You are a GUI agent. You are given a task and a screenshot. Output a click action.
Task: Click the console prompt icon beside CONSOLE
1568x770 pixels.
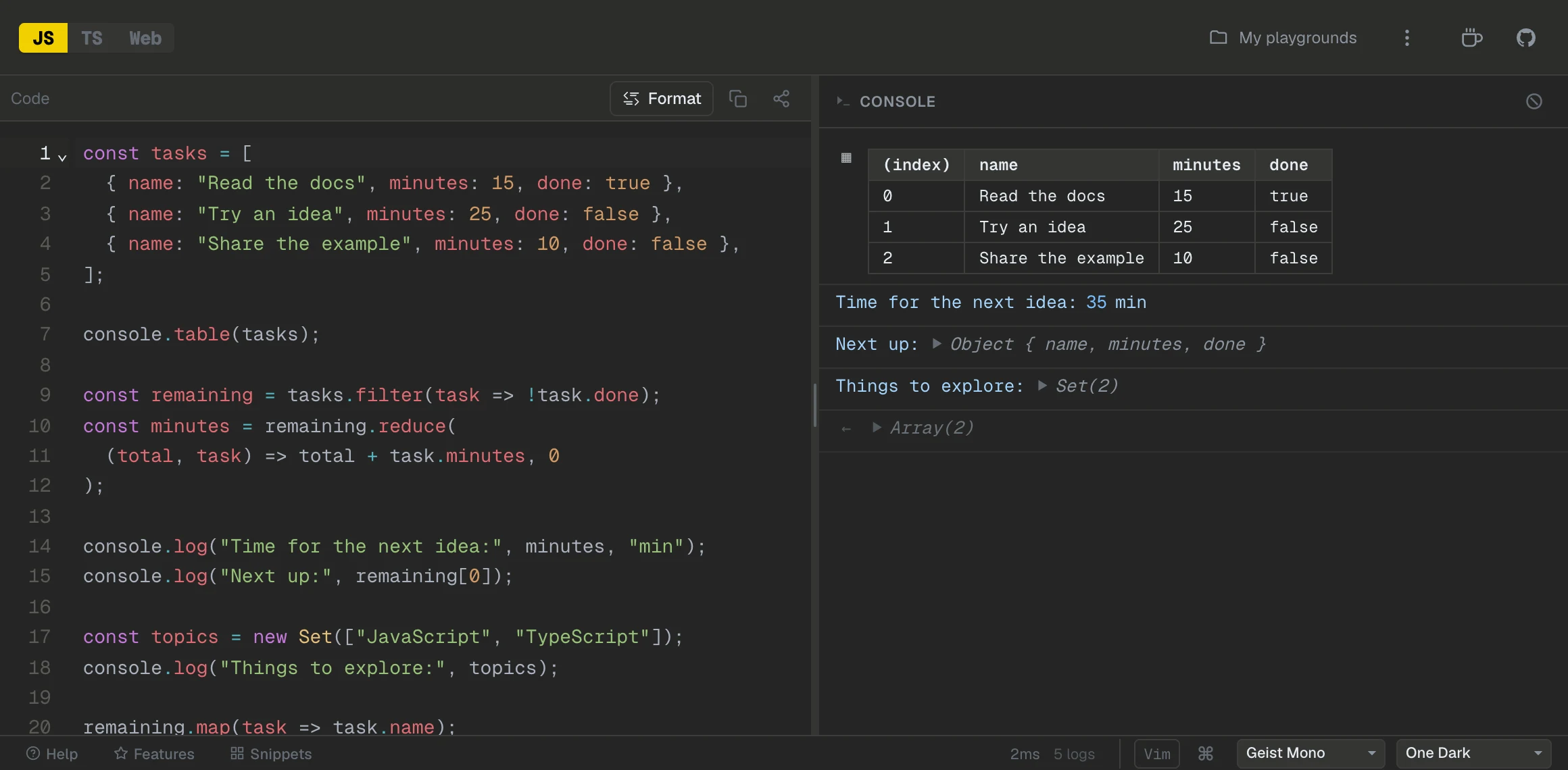point(843,101)
